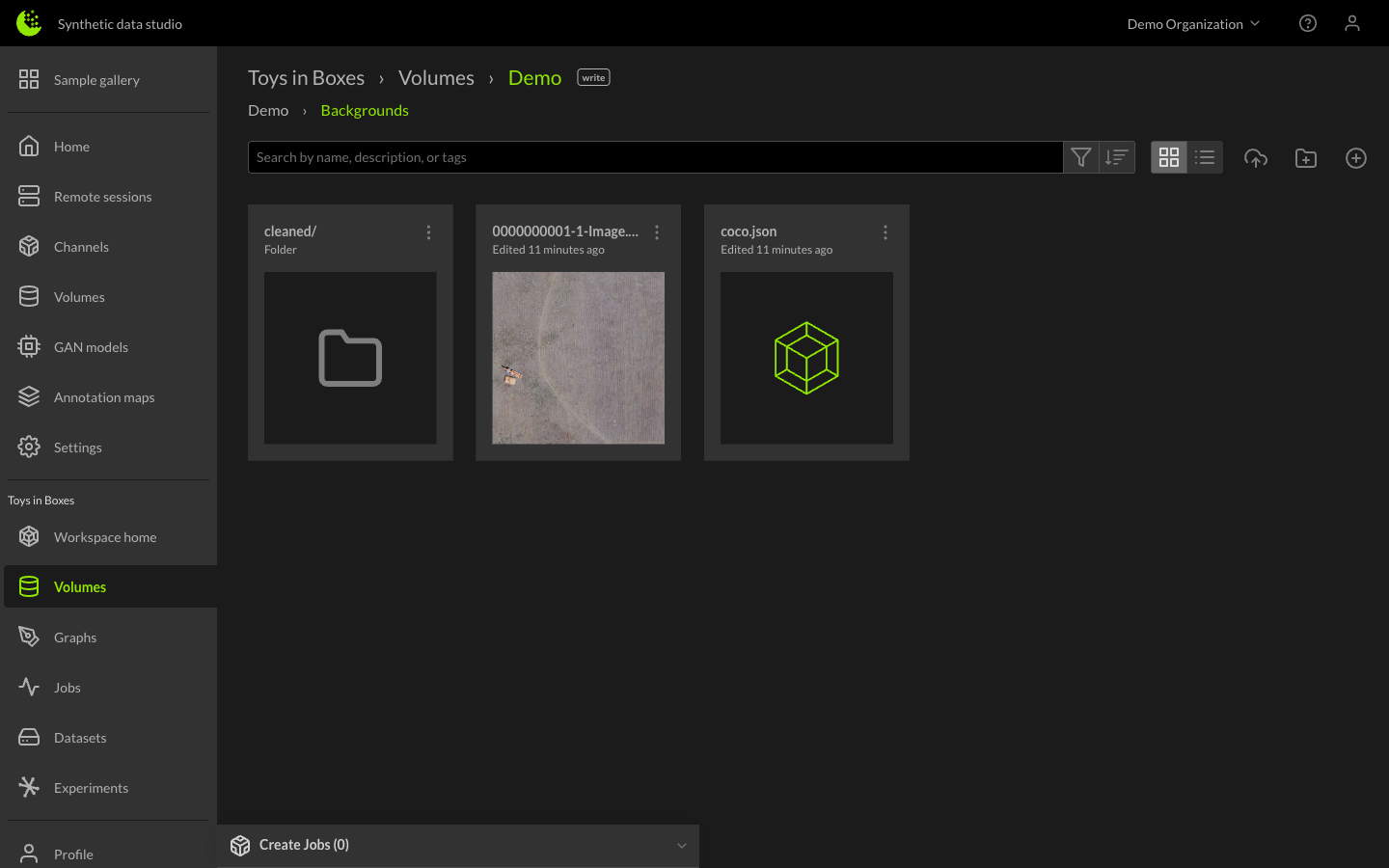The image size is (1389, 868).
Task: Upload files to the Backgrounds folder
Action: click(x=1256, y=157)
